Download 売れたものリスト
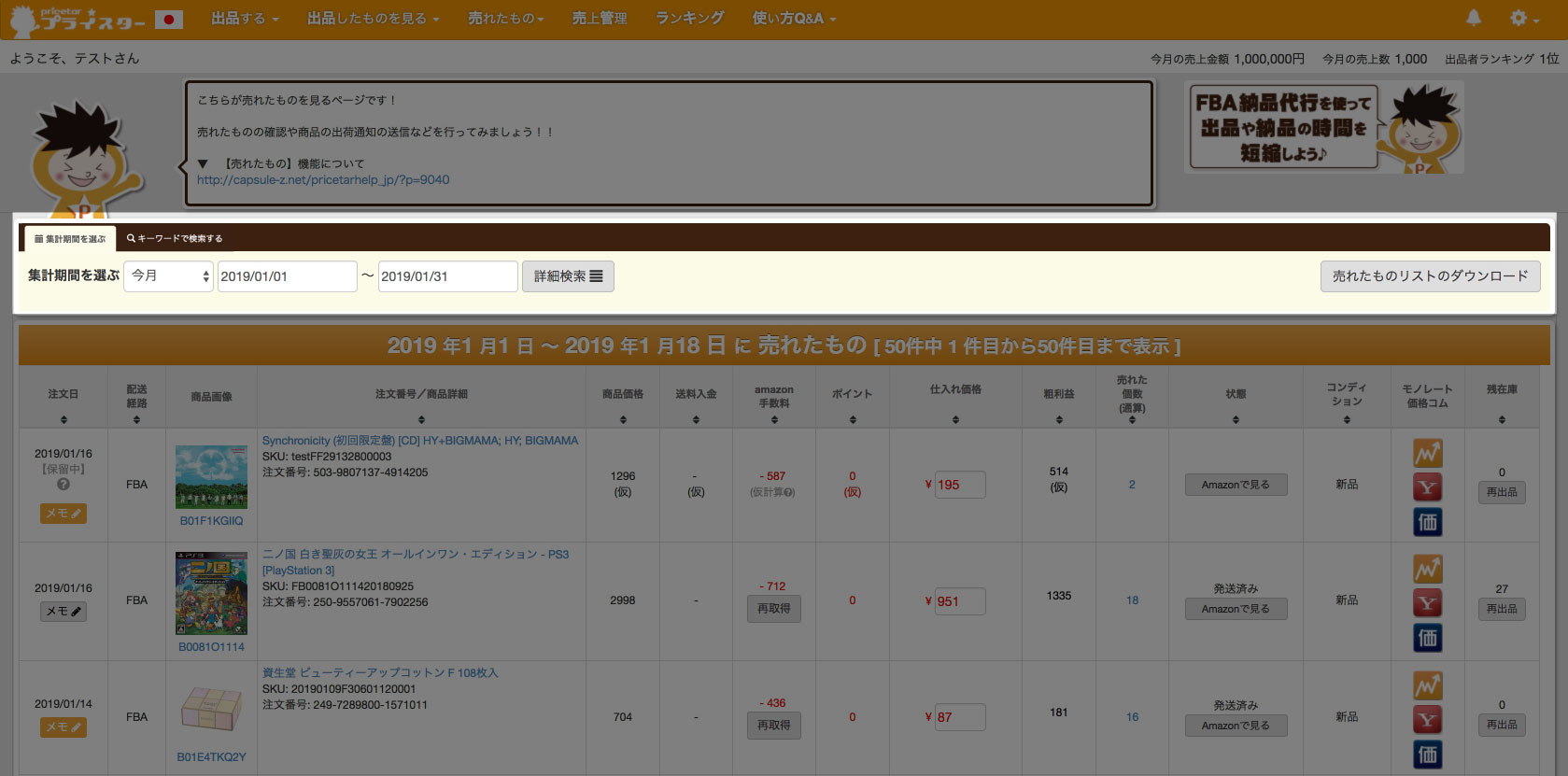The image size is (1568, 776). click(1430, 276)
